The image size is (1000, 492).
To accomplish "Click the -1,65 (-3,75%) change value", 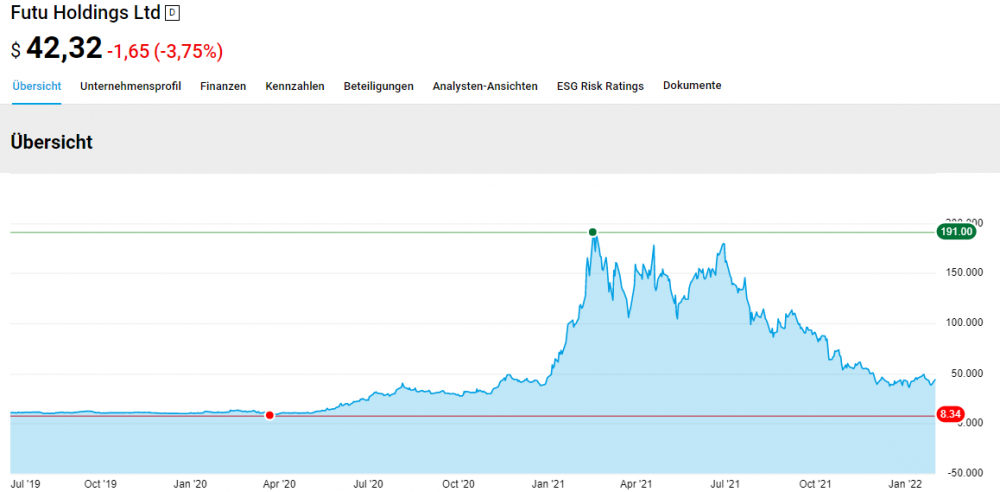I will pyautogui.click(x=165, y=51).
